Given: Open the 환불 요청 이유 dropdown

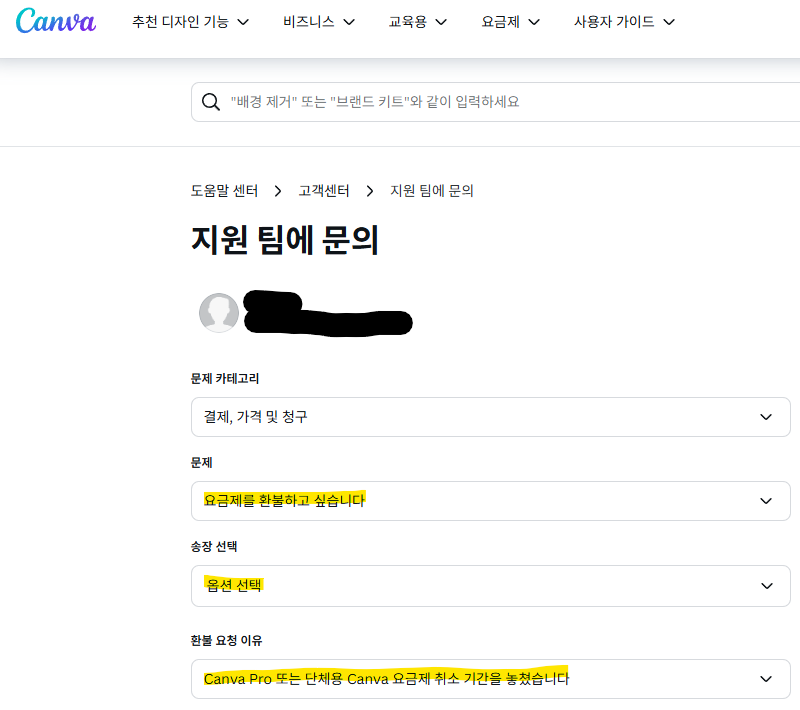Looking at the screenshot, I should (491, 679).
